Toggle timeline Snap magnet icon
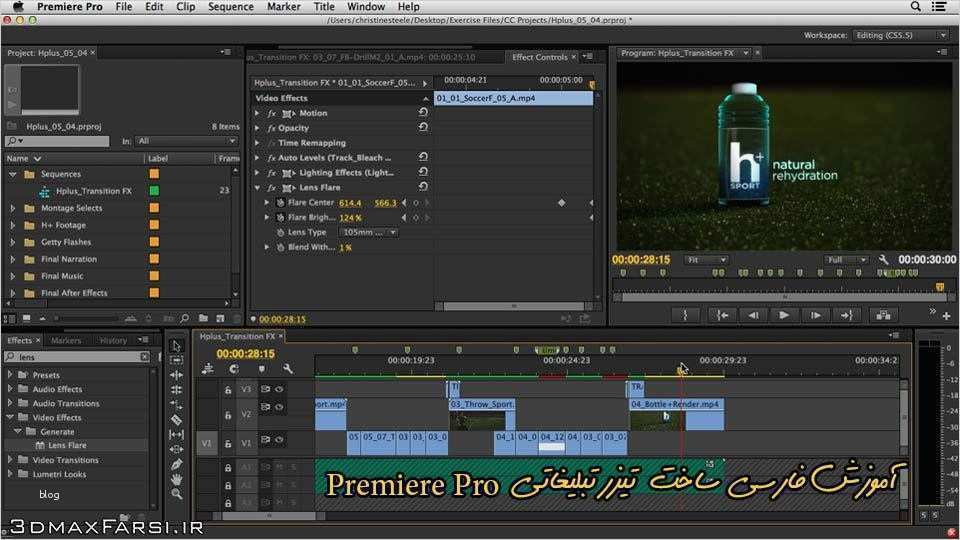960x540 pixels. (234, 369)
